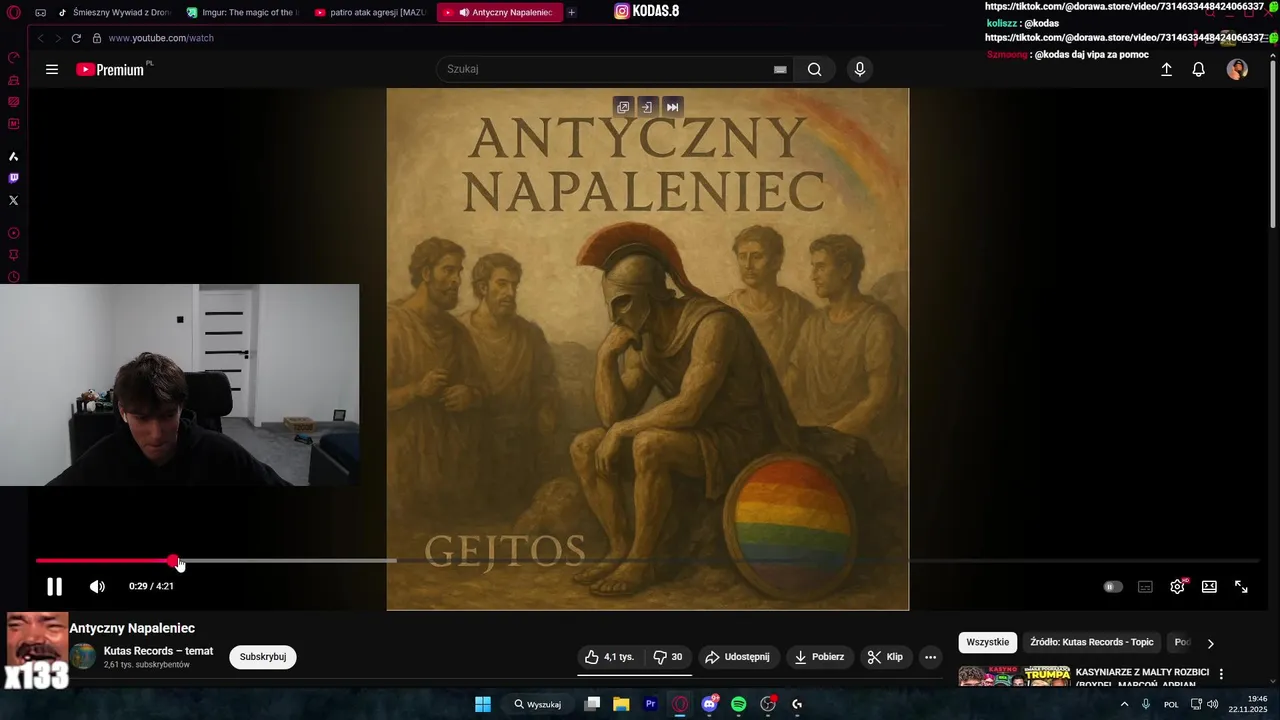Toggle subtitles/captions in the player
Viewport: 1280px width, 720px height.
coord(1145,587)
